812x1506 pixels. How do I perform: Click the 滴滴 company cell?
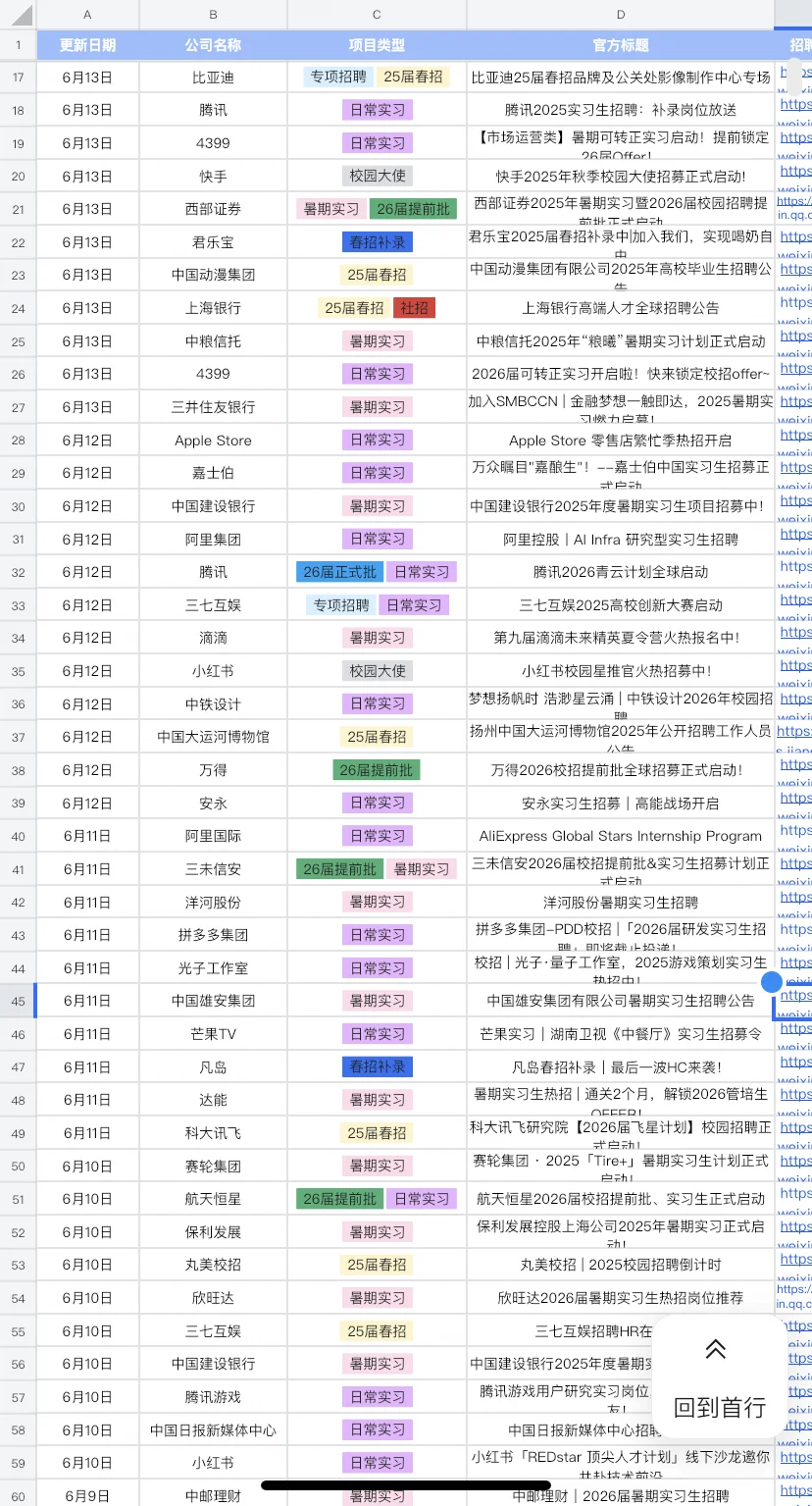click(x=213, y=638)
